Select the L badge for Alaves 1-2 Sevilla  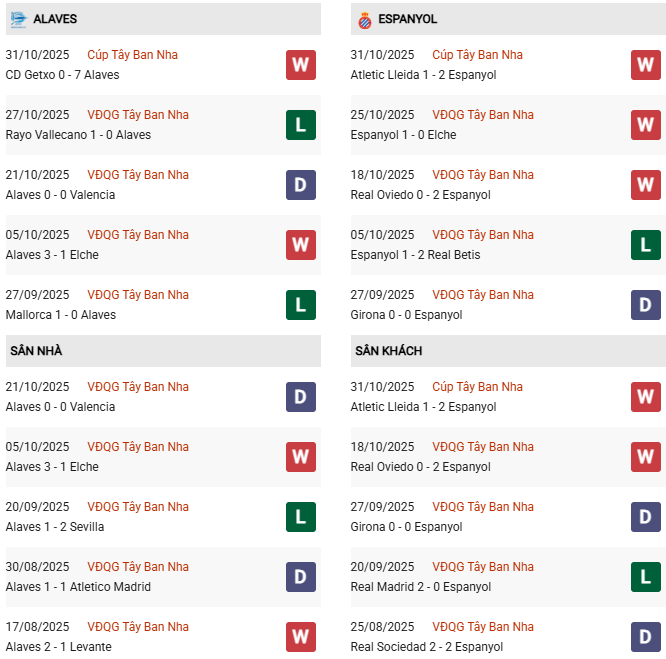[300, 517]
